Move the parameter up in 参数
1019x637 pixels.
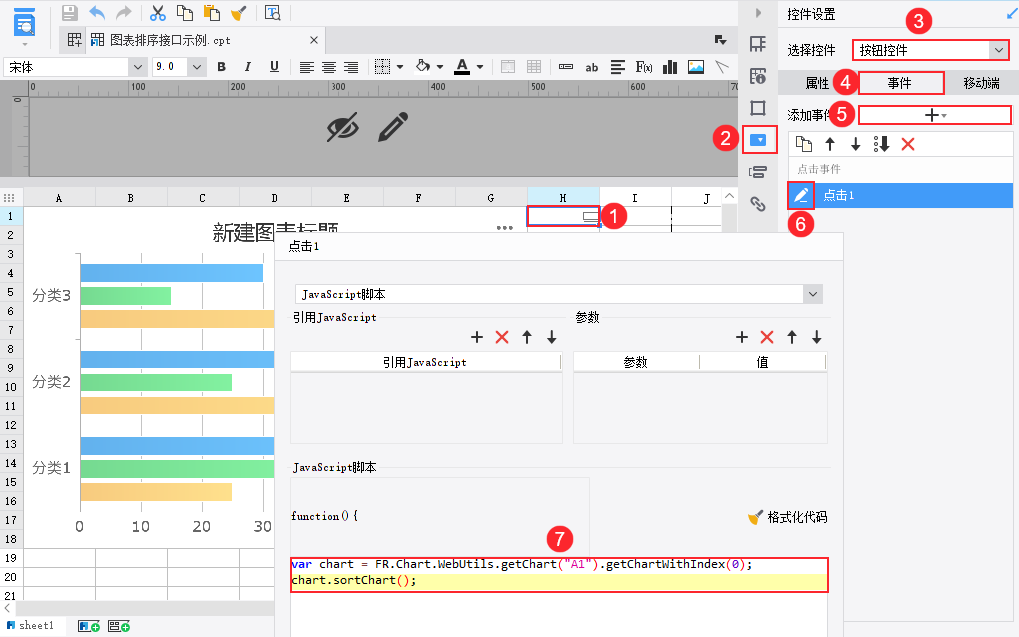pos(792,337)
